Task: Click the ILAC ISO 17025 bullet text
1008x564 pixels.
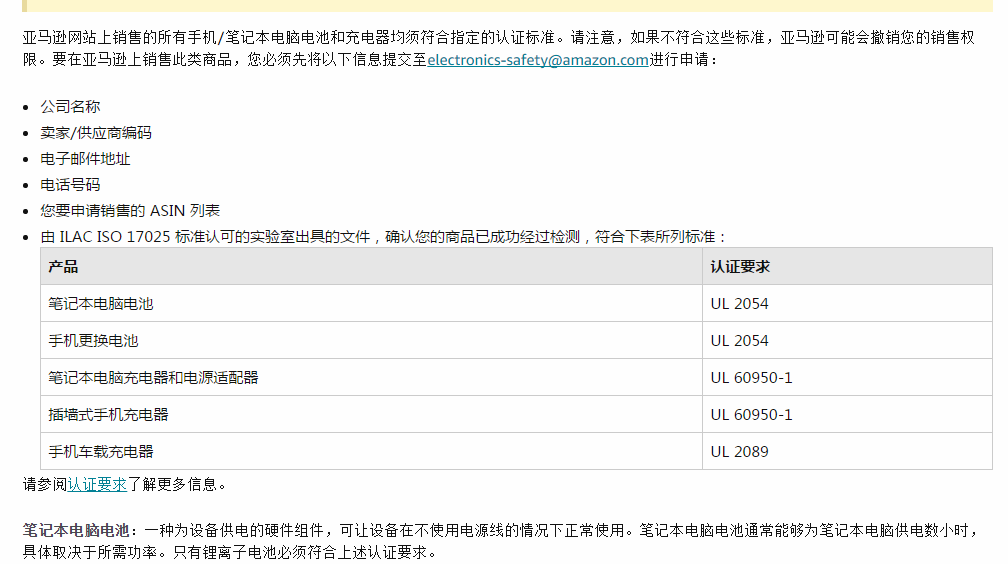Action: 383,237
